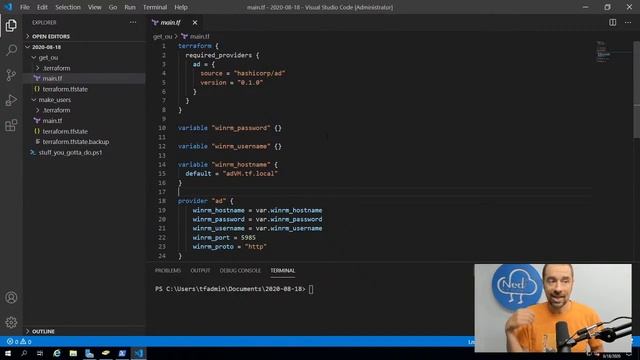640x360 pixels.
Task: Open the Terminal menu
Action: click(155, 7)
